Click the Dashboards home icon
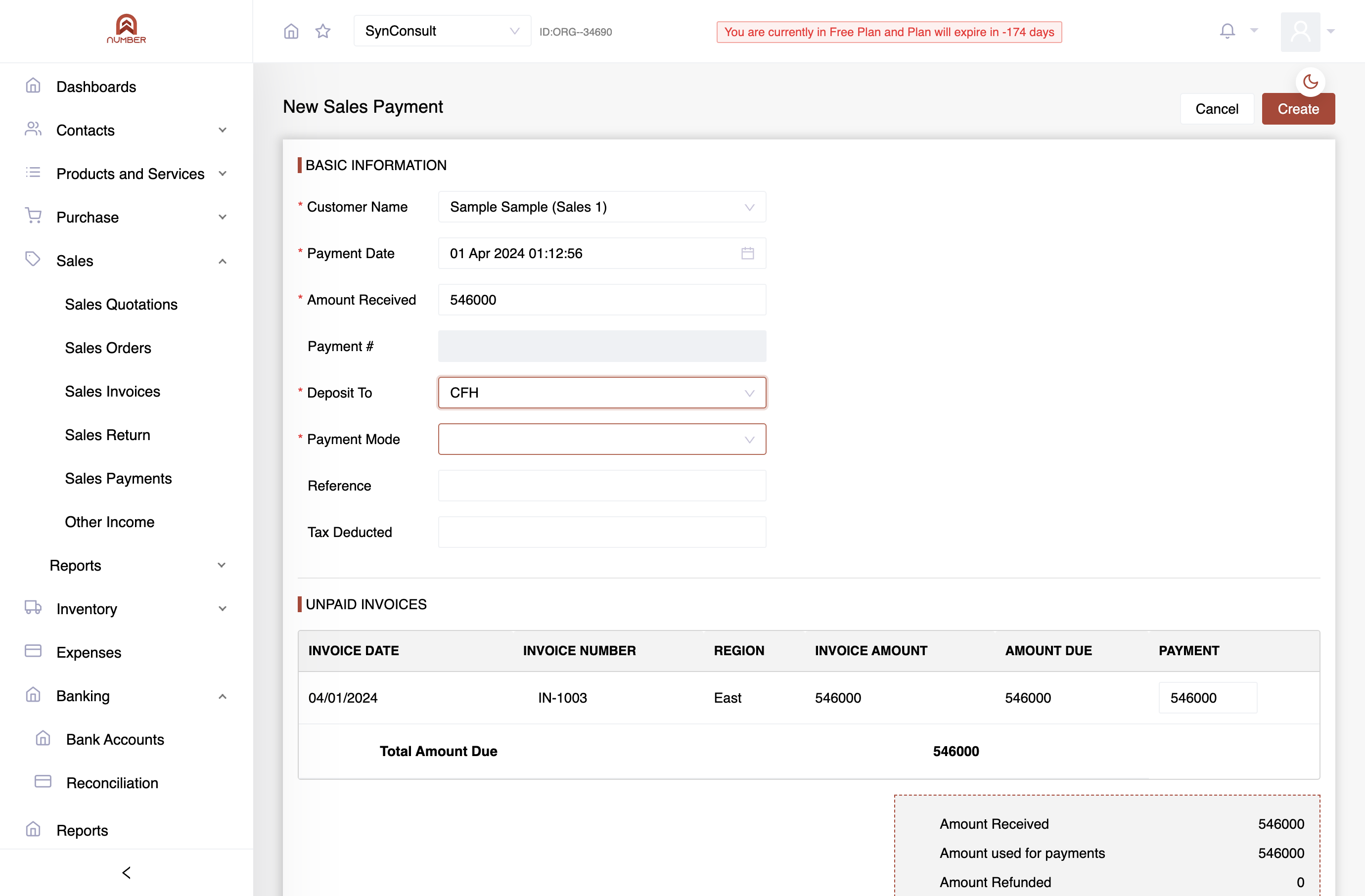 point(33,86)
